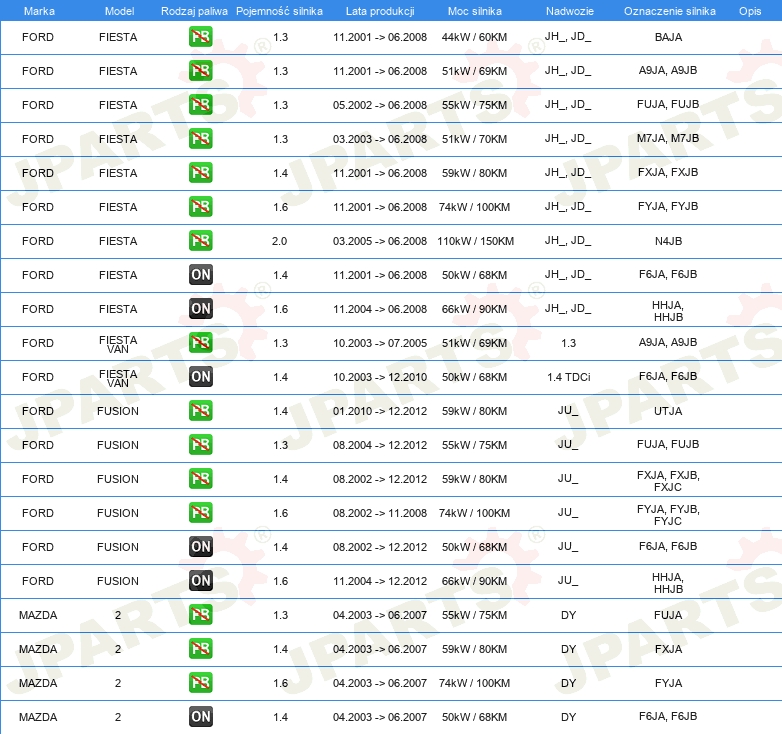Click the 44kW / 60KM power cell

474,37
